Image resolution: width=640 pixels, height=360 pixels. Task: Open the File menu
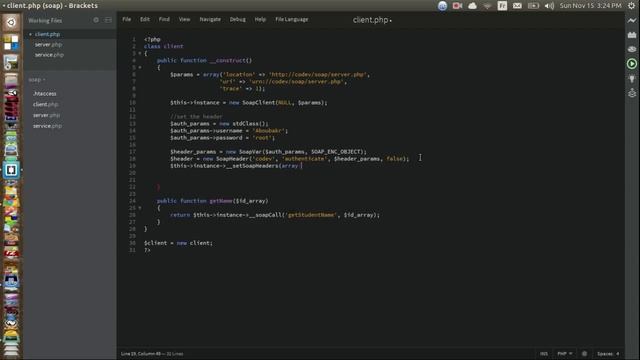[127, 19]
